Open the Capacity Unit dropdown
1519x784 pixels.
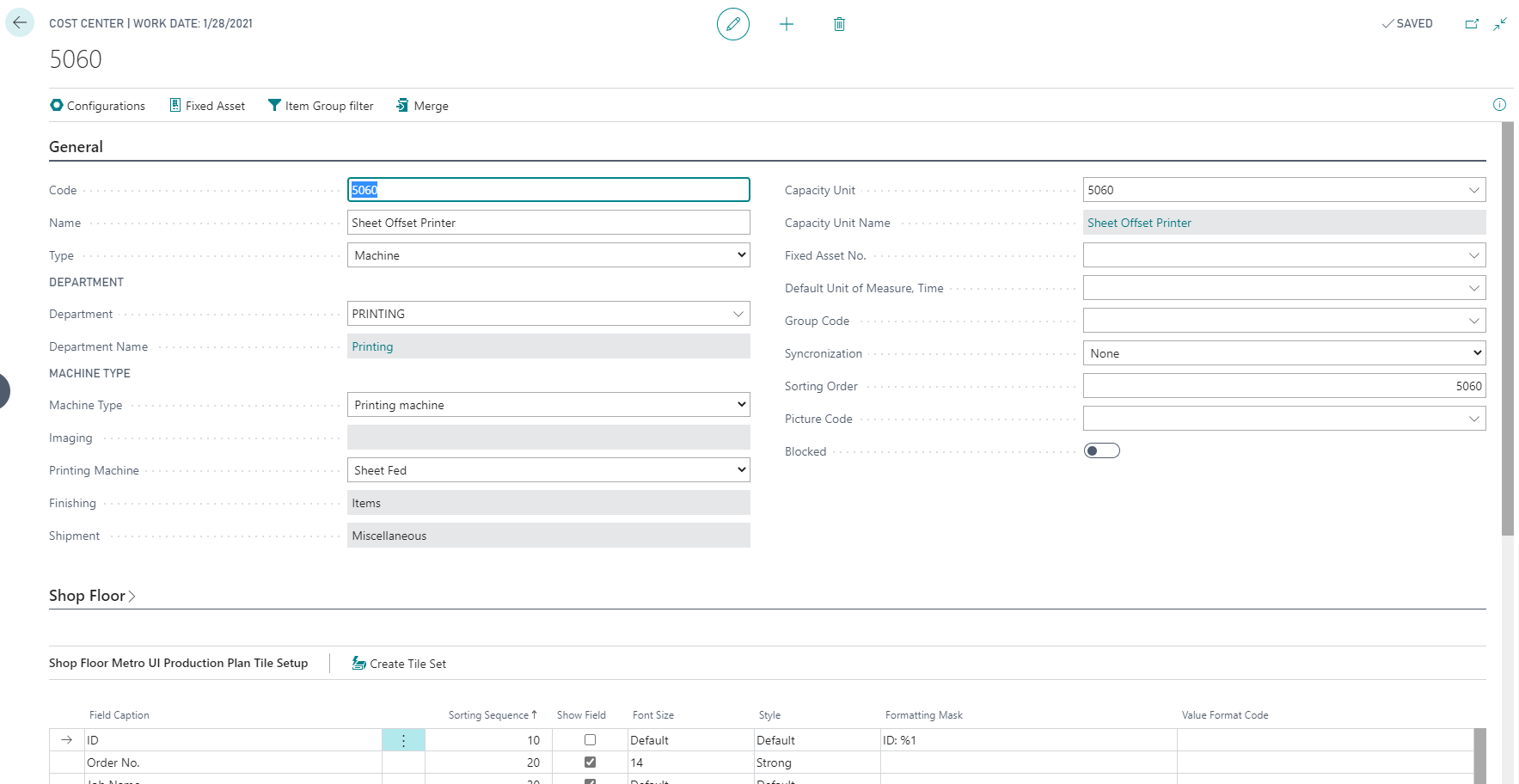(x=1473, y=190)
